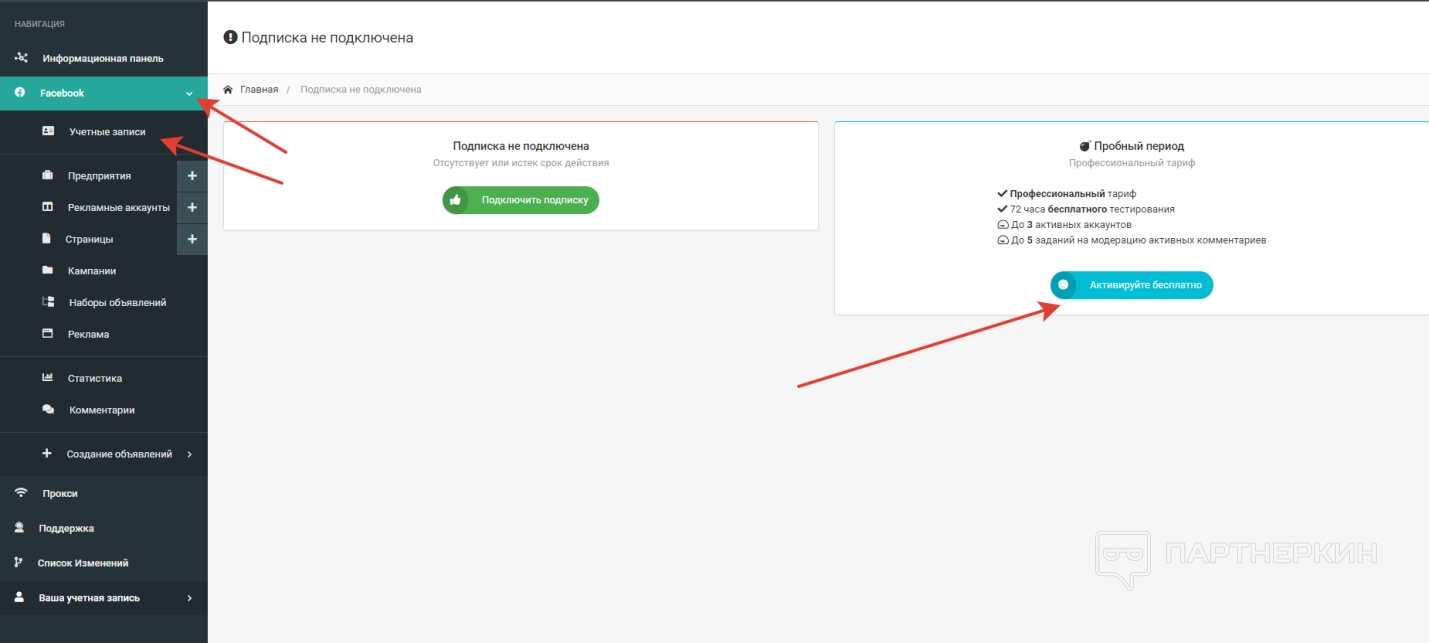Click the home icon in breadcrumb
Image resolution: width=1429 pixels, height=643 pixels.
pyautogui.click(x=228, y=89)
